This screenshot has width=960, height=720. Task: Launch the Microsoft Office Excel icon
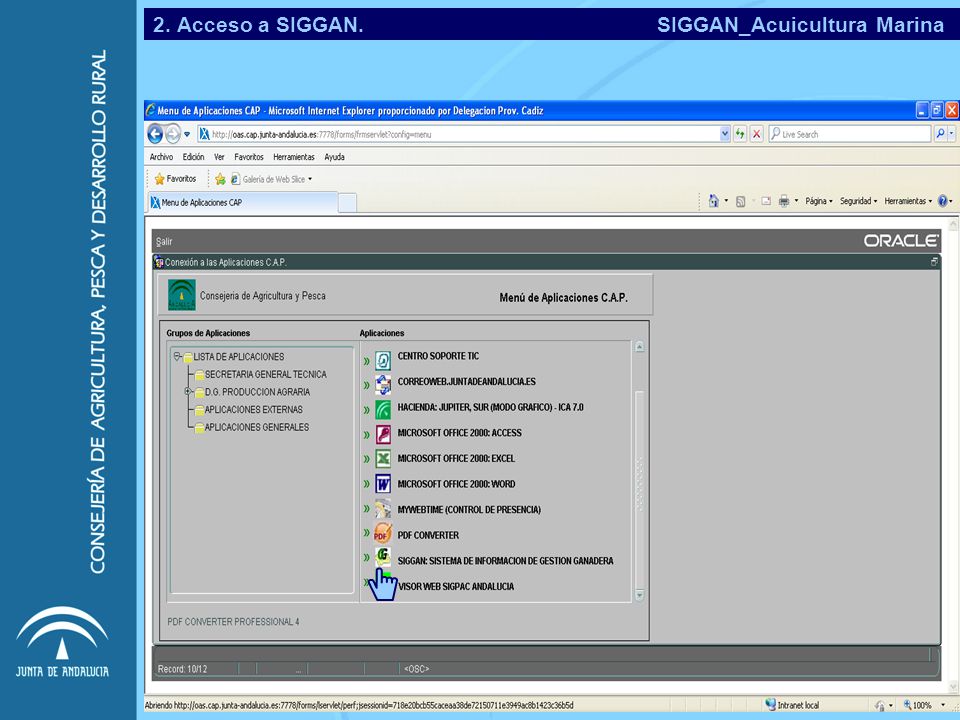pos(383,459)
